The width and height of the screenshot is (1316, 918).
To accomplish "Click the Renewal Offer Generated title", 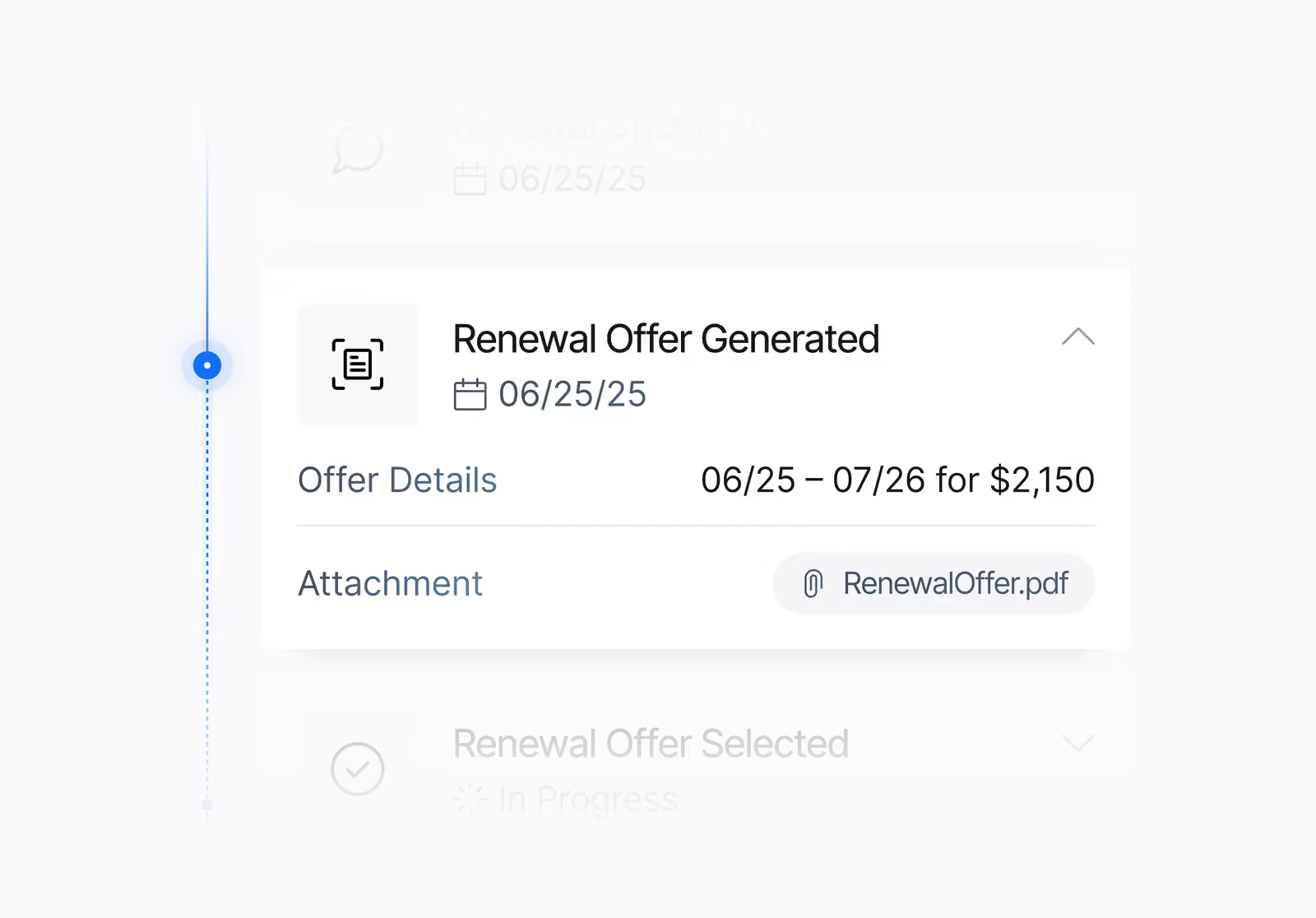I will click(666, 339).
